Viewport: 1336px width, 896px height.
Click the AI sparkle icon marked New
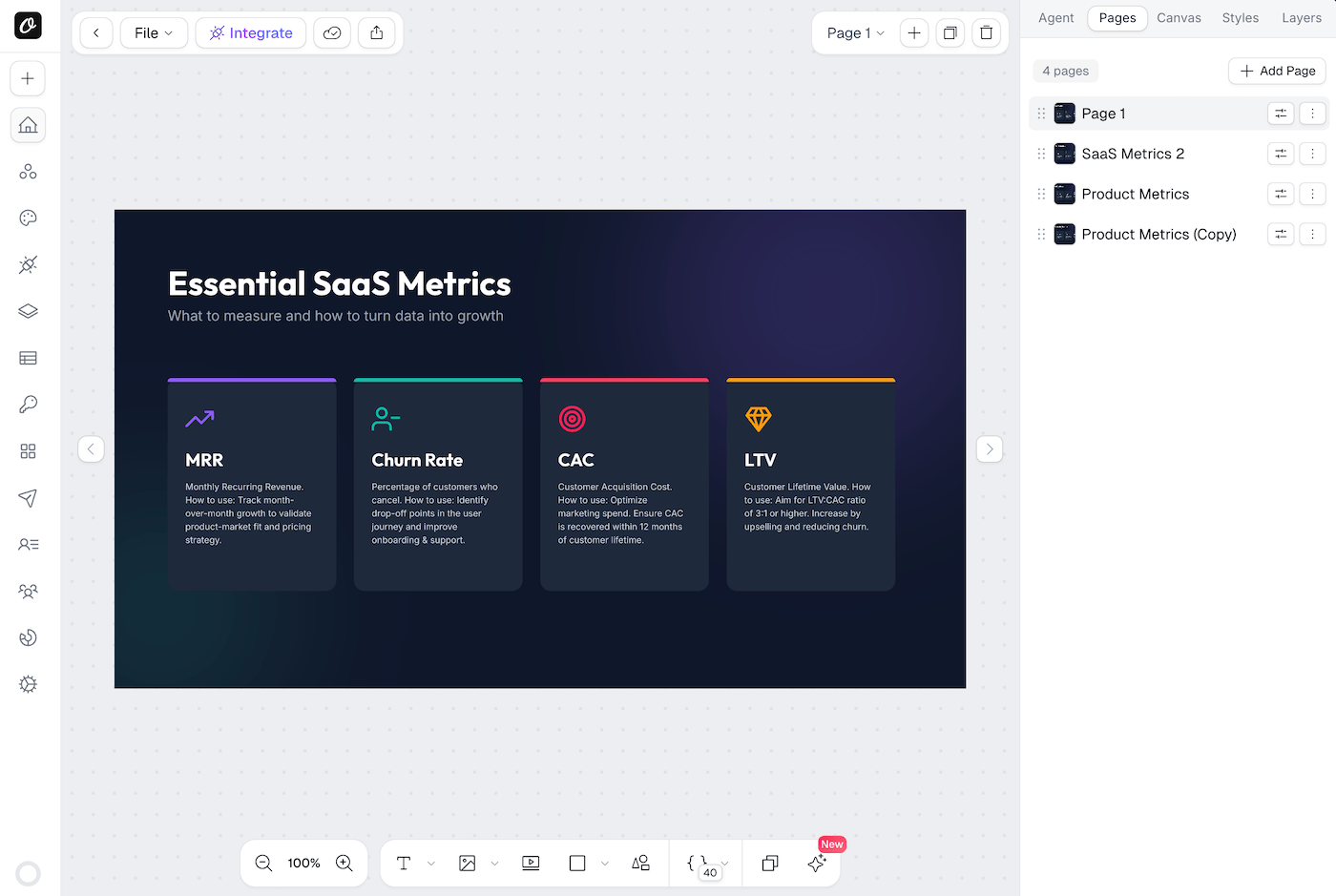click(817, 863)
